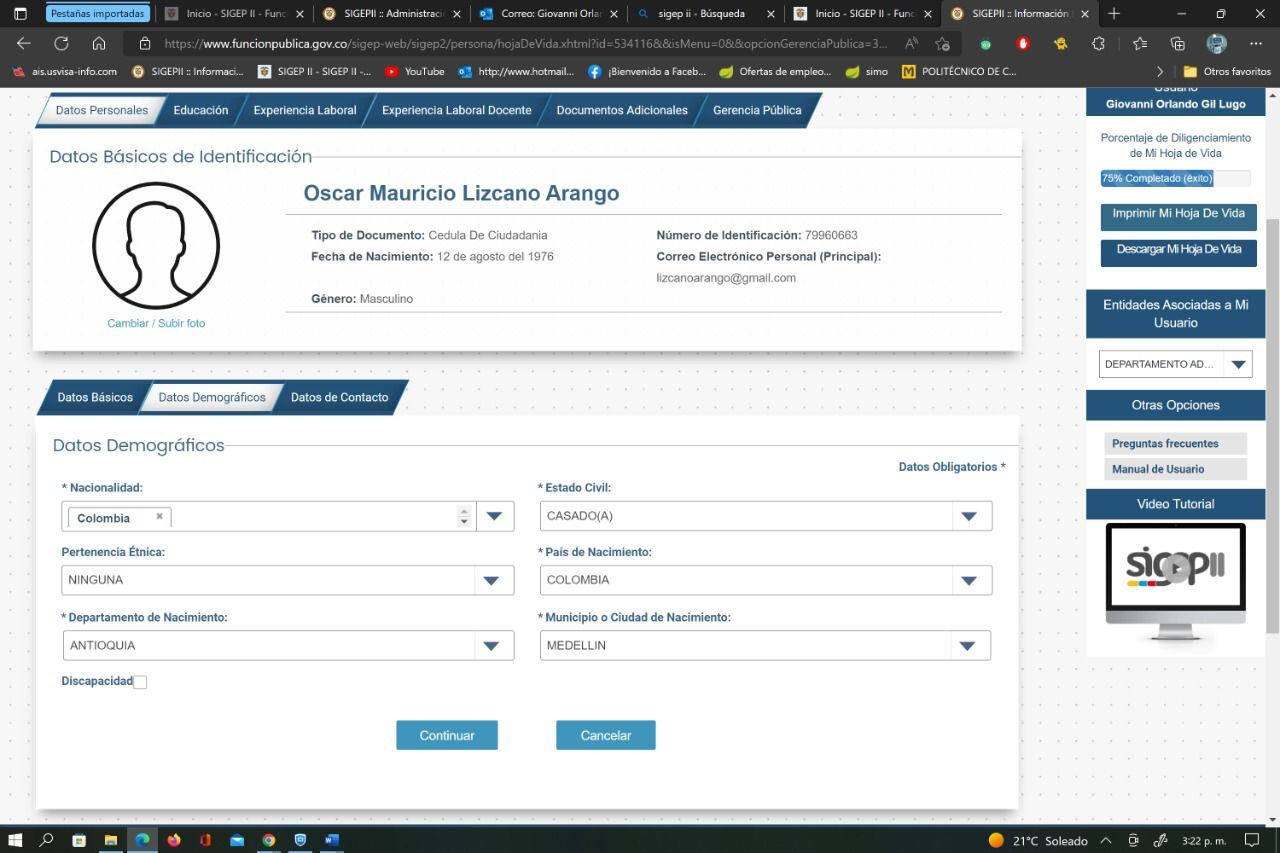Go to the browser home page icon
This screenshot has height=853, width=1280.
(98, 44)
